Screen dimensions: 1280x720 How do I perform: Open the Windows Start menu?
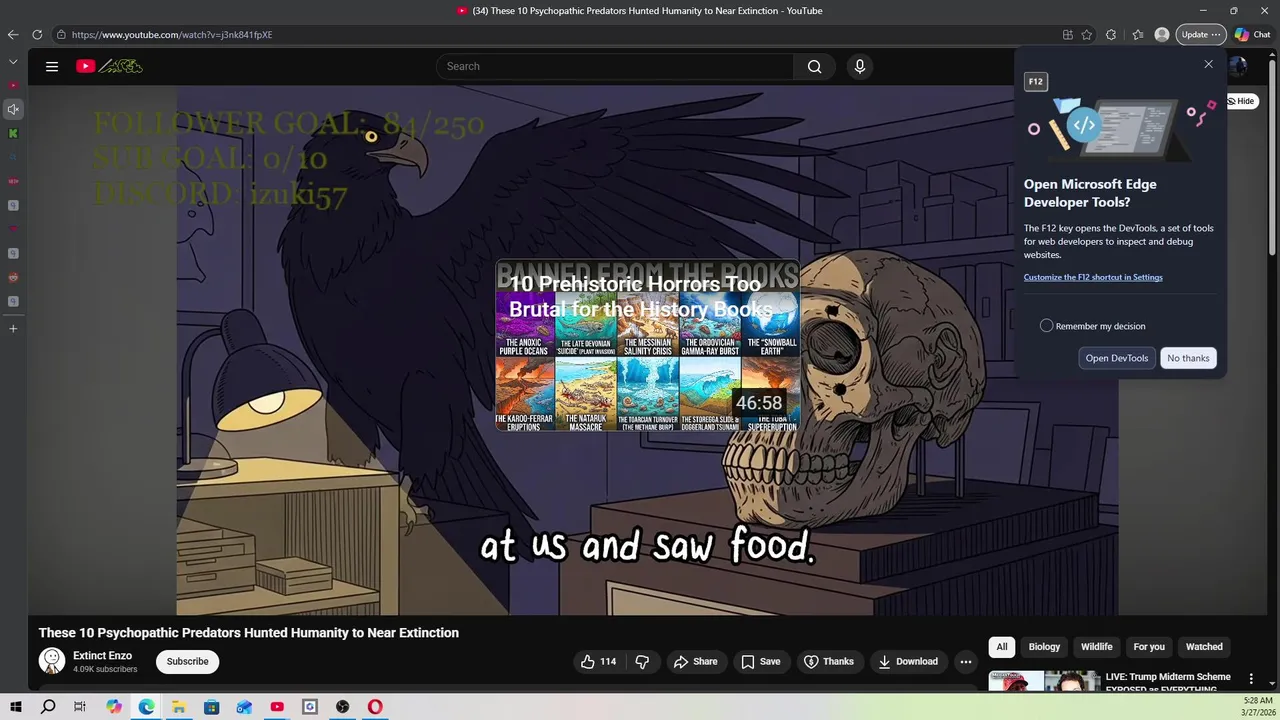coord(16,707)
